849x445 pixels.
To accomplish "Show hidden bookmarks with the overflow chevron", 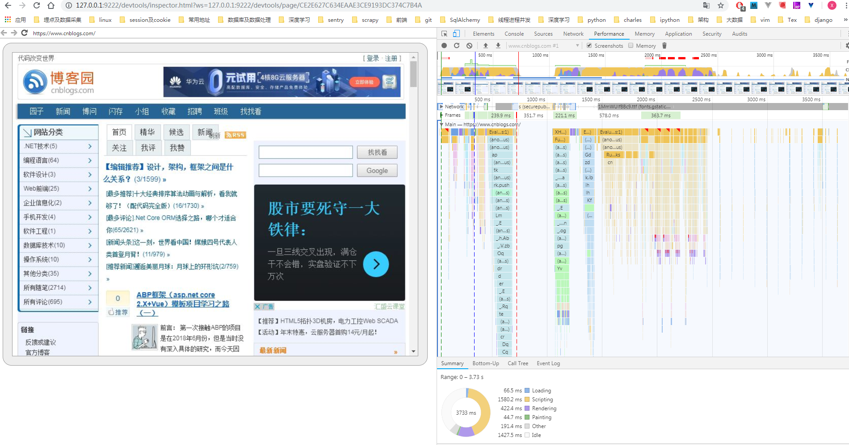I will tap(846, 19).
